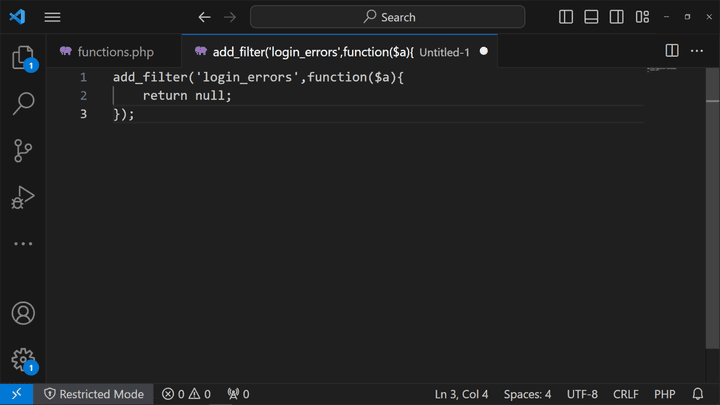Click the remote window icon in status bar
The height and width of the screenshot is (405, 720).
17,394
